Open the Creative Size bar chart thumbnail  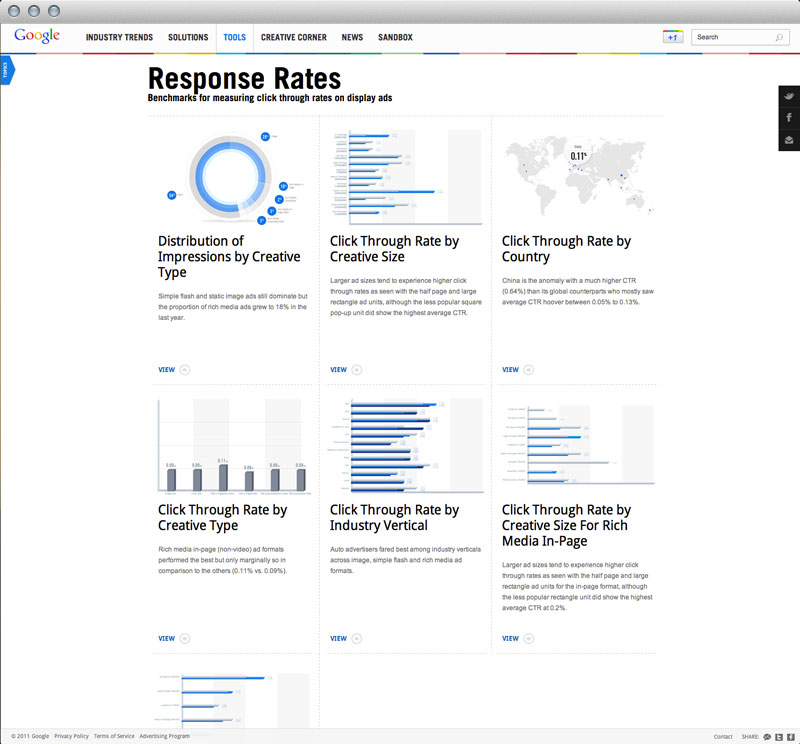point(406,177)
